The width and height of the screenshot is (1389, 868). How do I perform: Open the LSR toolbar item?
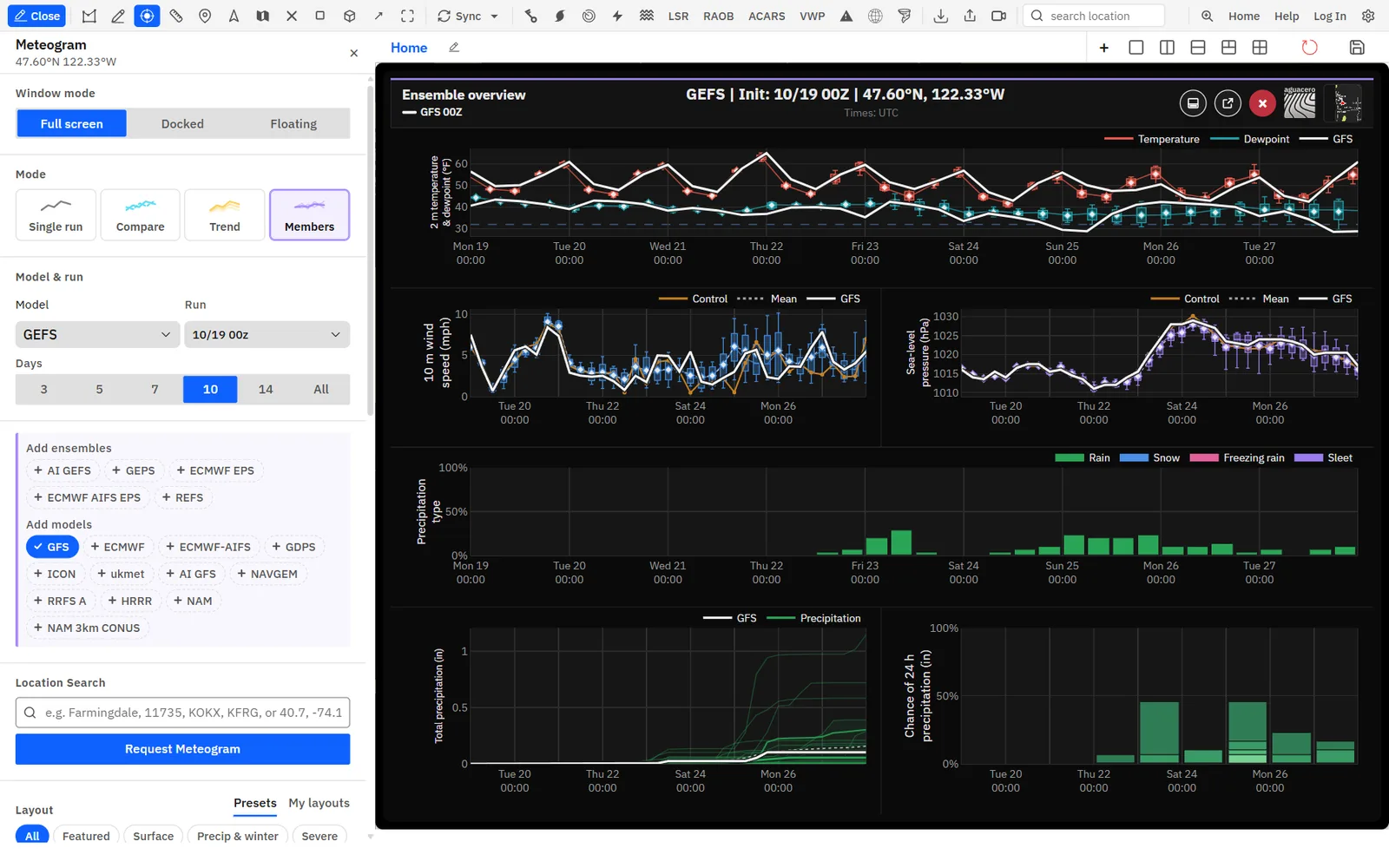pos(678,16)
